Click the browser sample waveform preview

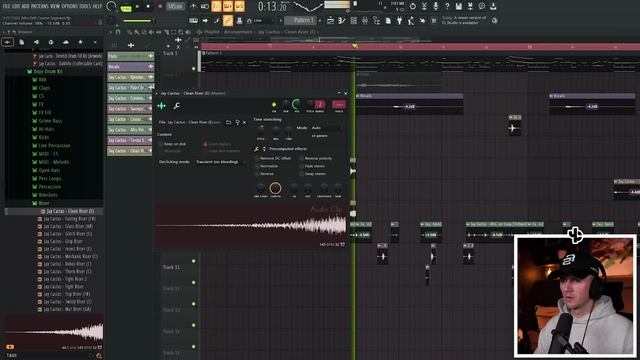click(53, 332)
